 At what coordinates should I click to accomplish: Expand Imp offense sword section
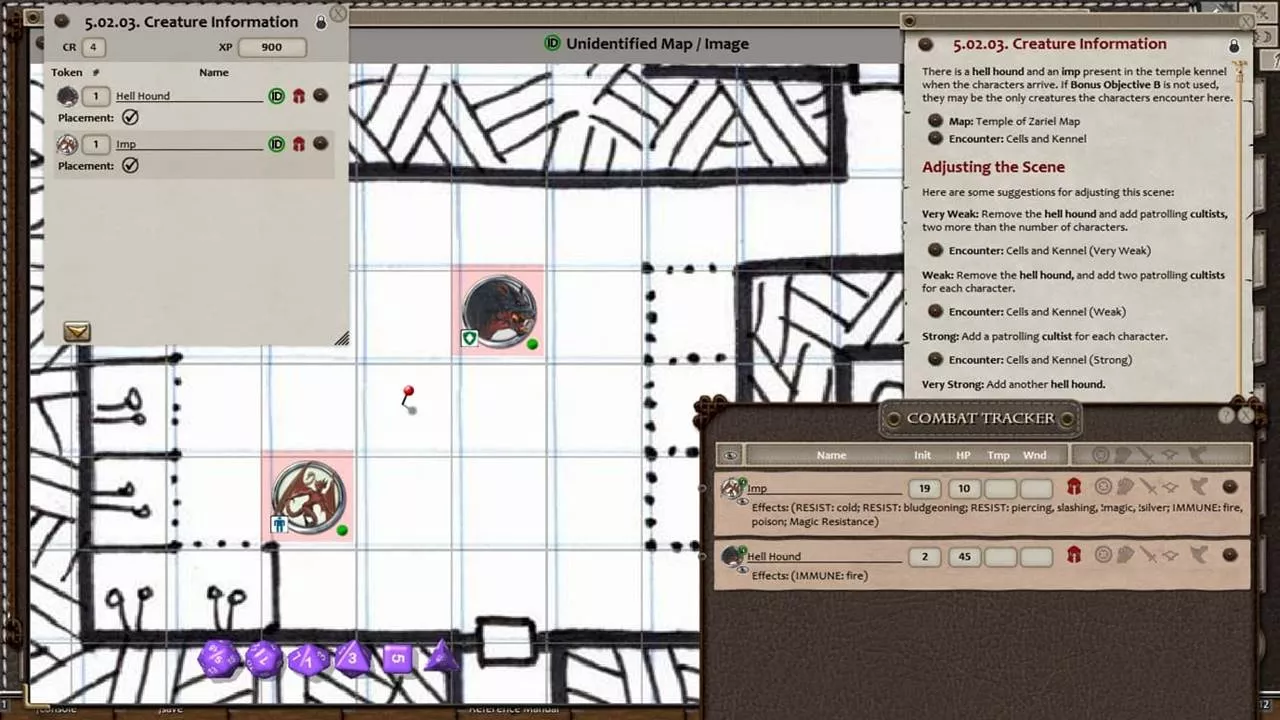pyautogui.click(x=1148, y=487)
